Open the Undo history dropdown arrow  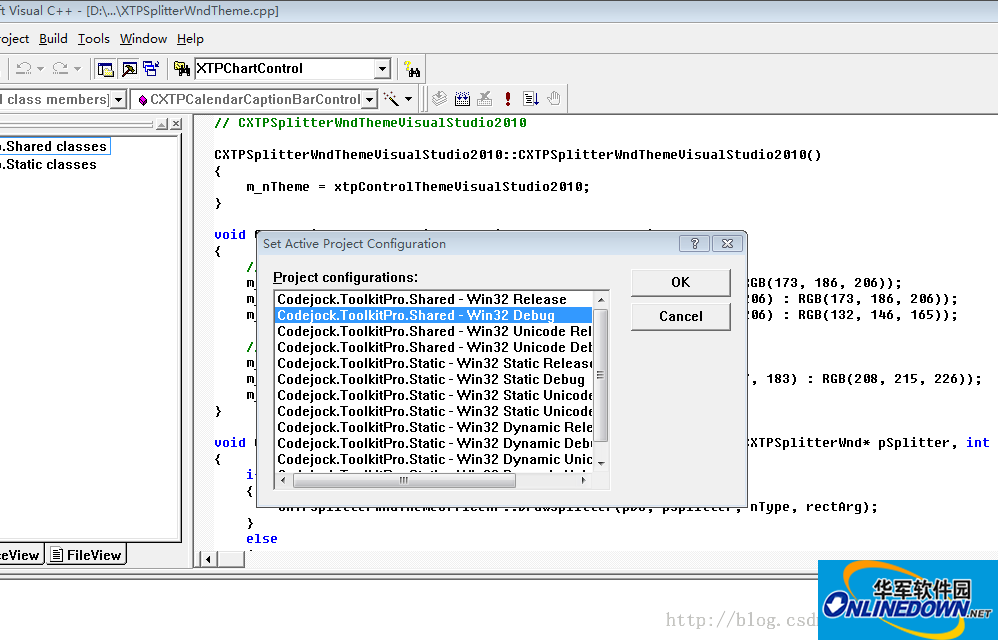pos(40,69)
